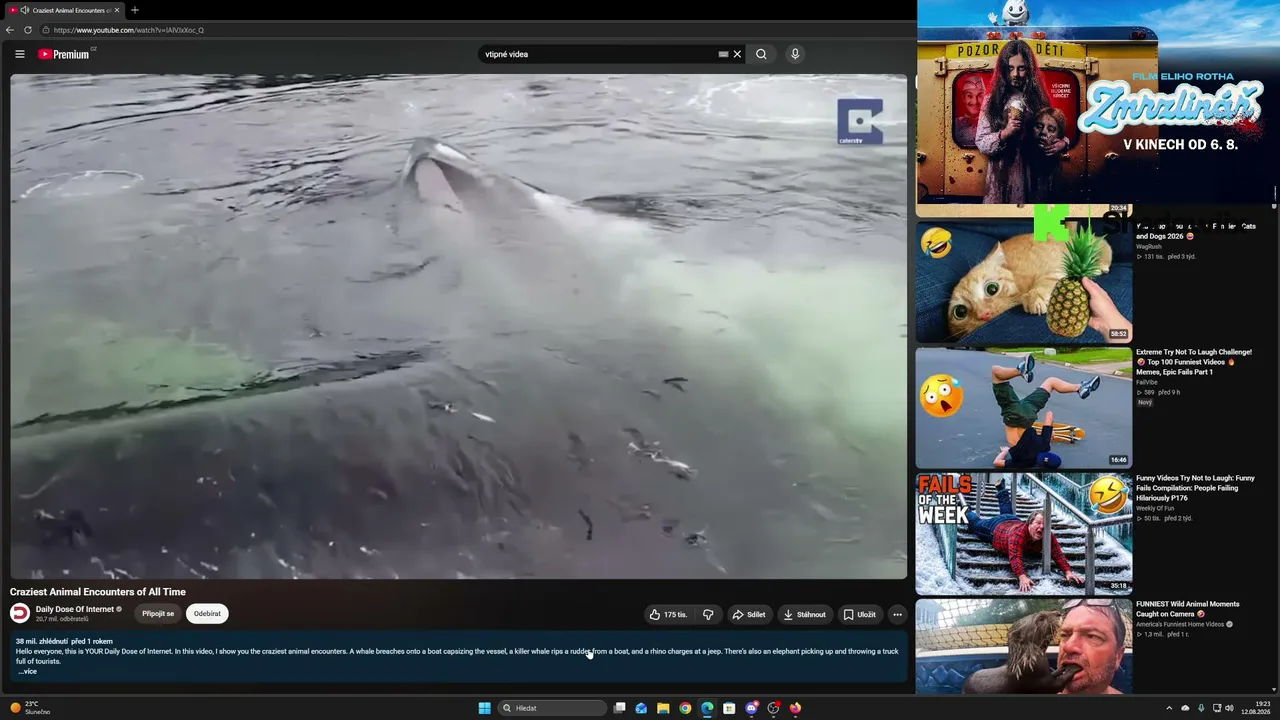Click the magnifier search button
The height and width of the screenshot is (720, 1280).
pyautogui.click(x=761, y=54)
